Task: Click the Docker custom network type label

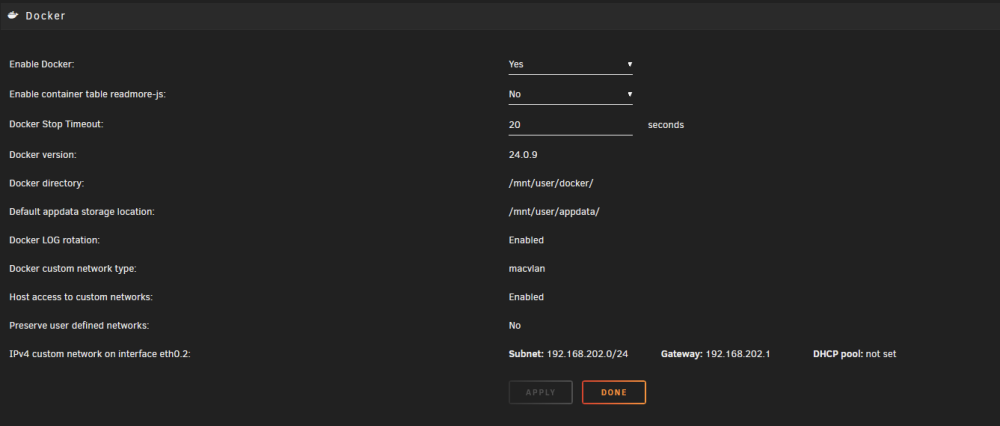Action: click(73, 268)
